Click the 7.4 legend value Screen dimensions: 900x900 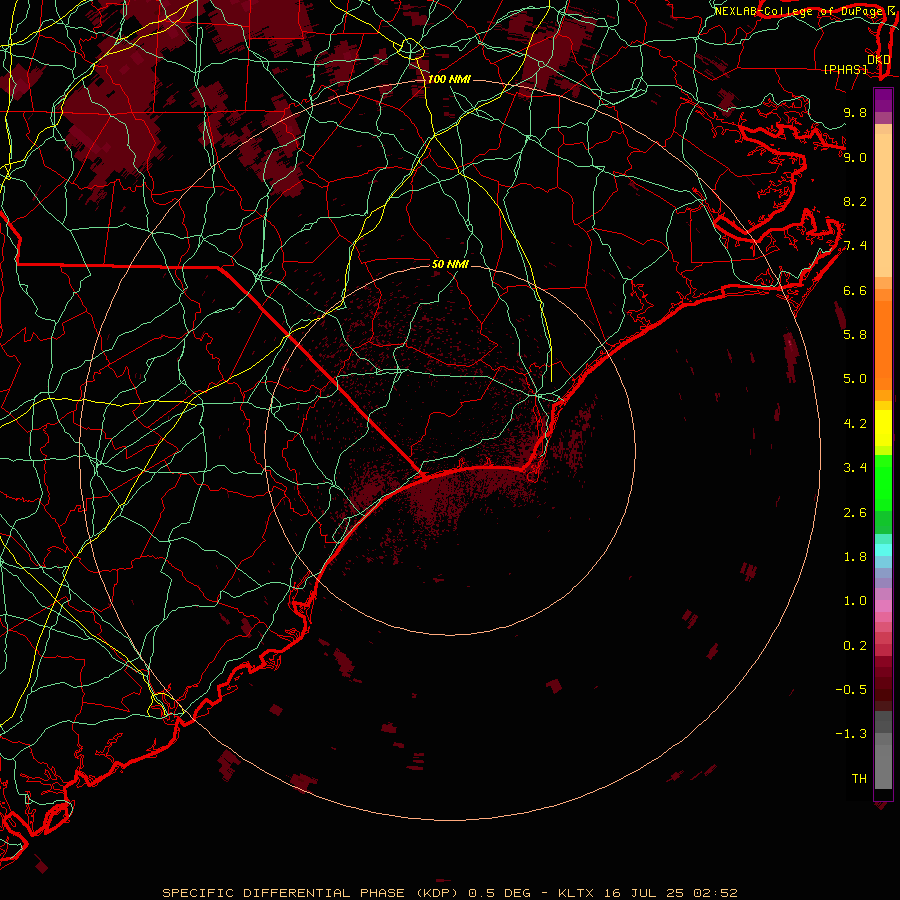coord(855,246)
